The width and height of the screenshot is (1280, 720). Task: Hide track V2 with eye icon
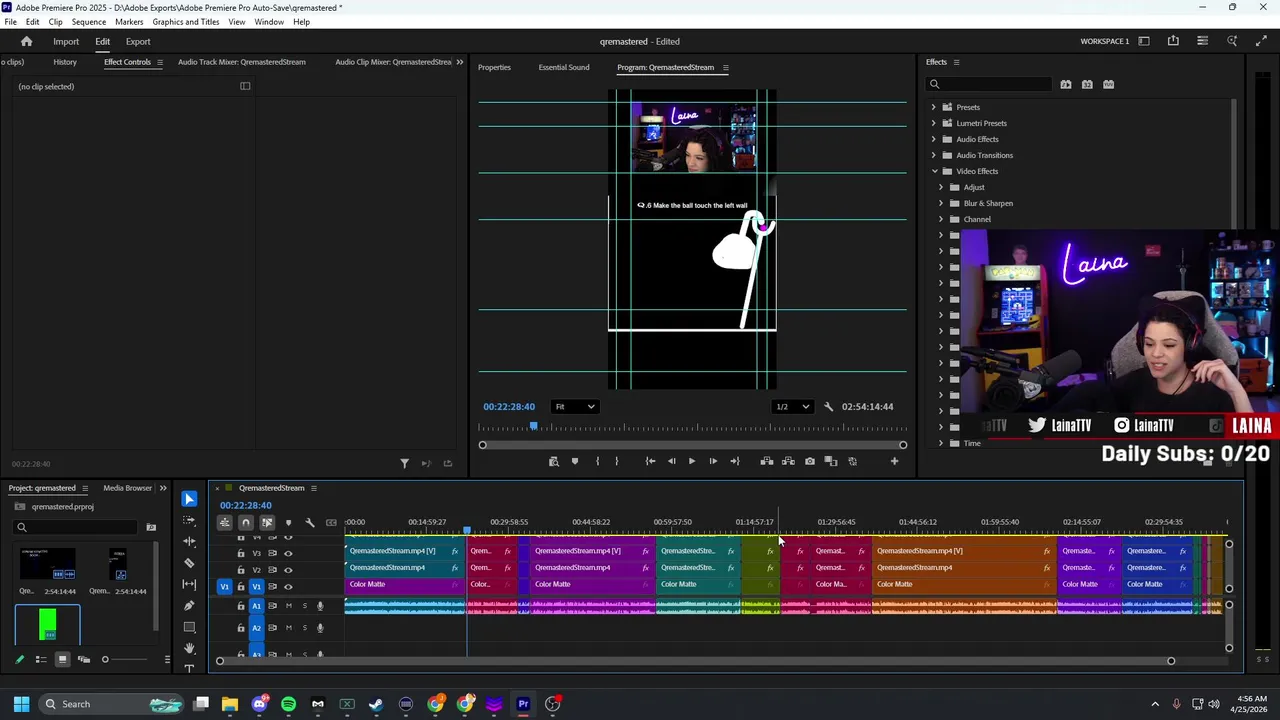coord(288,570)
